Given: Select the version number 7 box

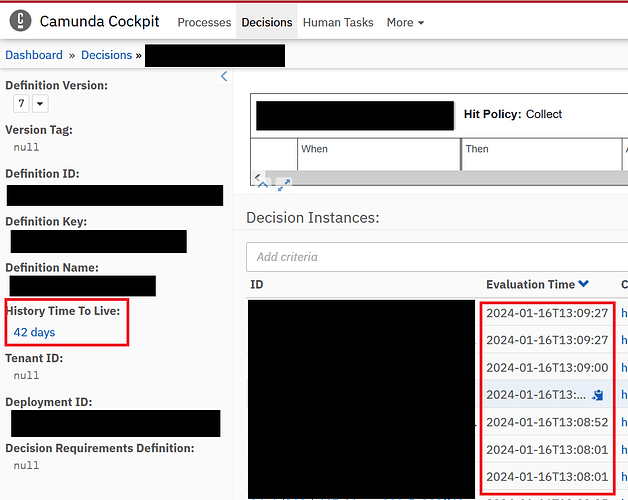Looking at the screenshot, I should pyautogui.click(x=21, y=103).
